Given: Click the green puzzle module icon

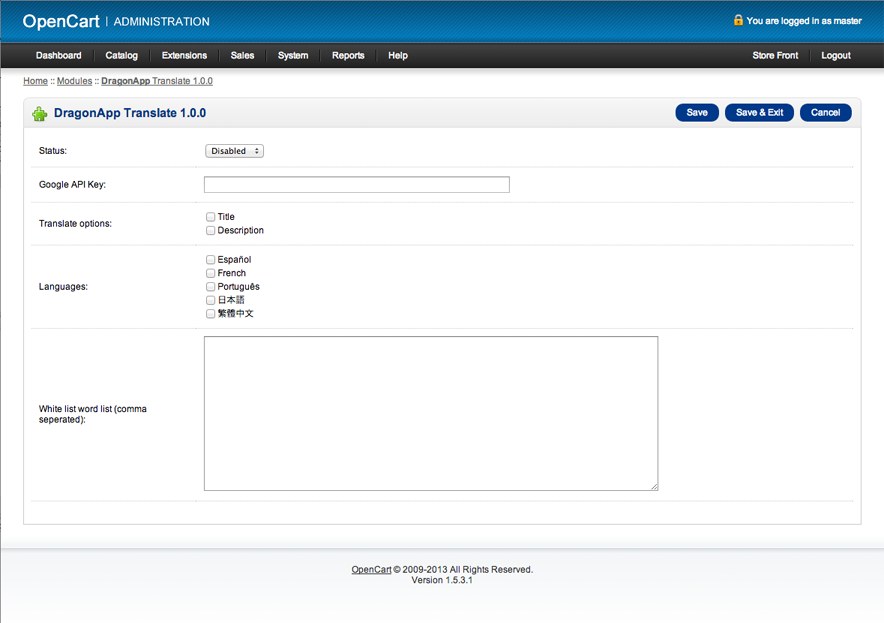Looking at the screenshot, I should click(39, 114).
